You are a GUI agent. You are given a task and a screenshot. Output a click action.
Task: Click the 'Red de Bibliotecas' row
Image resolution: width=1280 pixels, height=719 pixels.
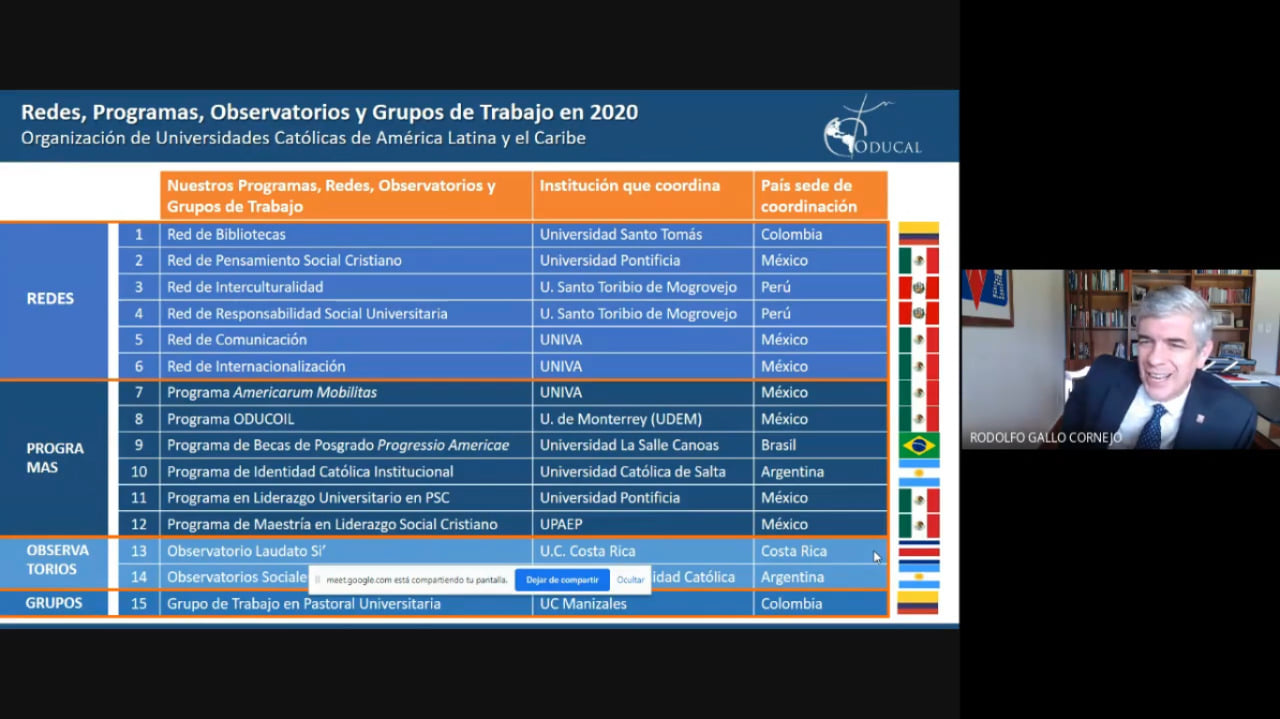pyautogui.click(x=227, y=235)
